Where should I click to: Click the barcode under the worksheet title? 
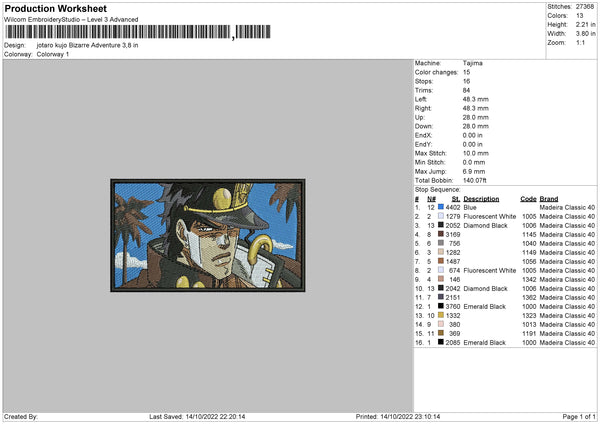point(138,32)
